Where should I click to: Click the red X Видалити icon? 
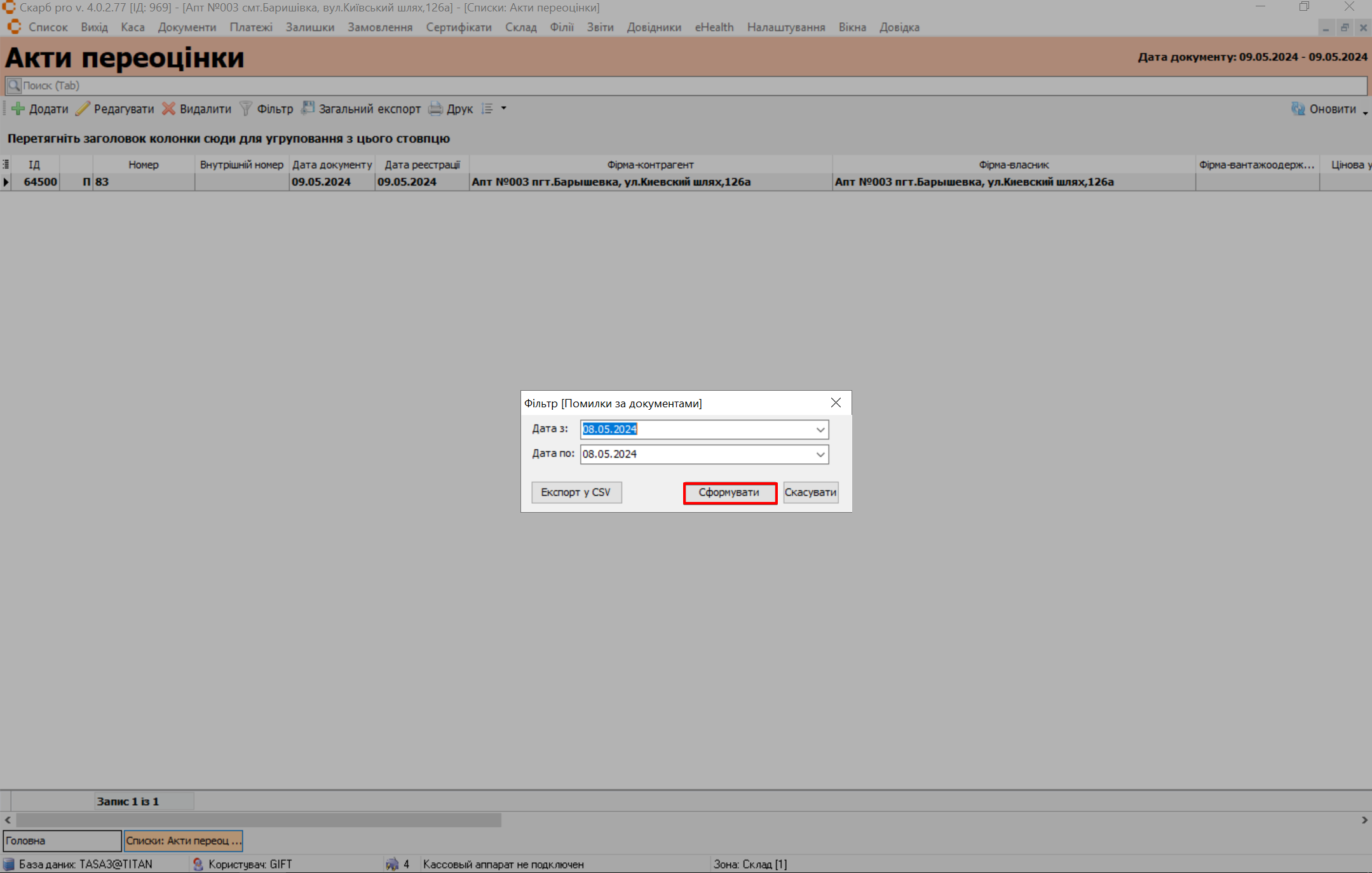coord(168,109)
